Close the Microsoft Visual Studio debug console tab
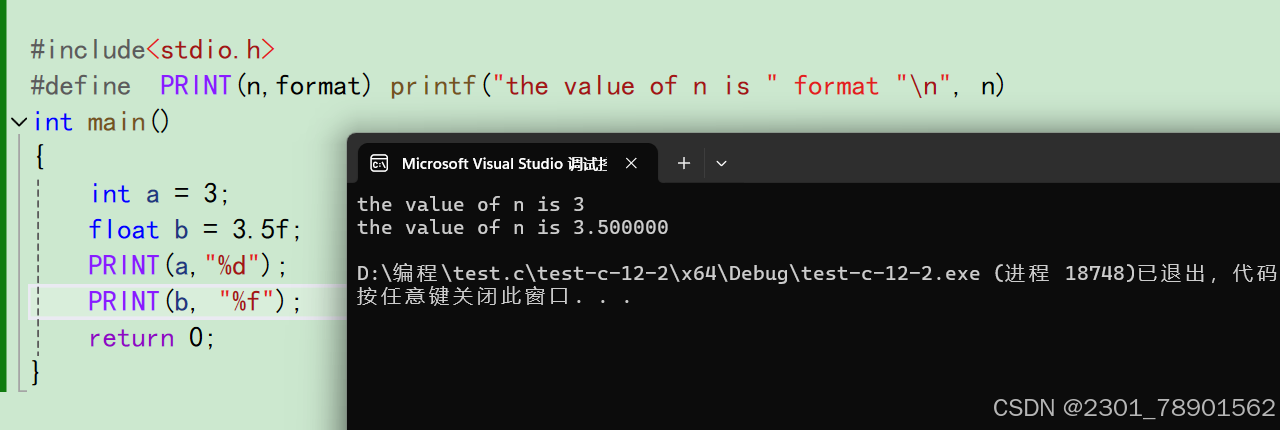The height and width of the screenshot is (430, 1280). click(631, 163)
